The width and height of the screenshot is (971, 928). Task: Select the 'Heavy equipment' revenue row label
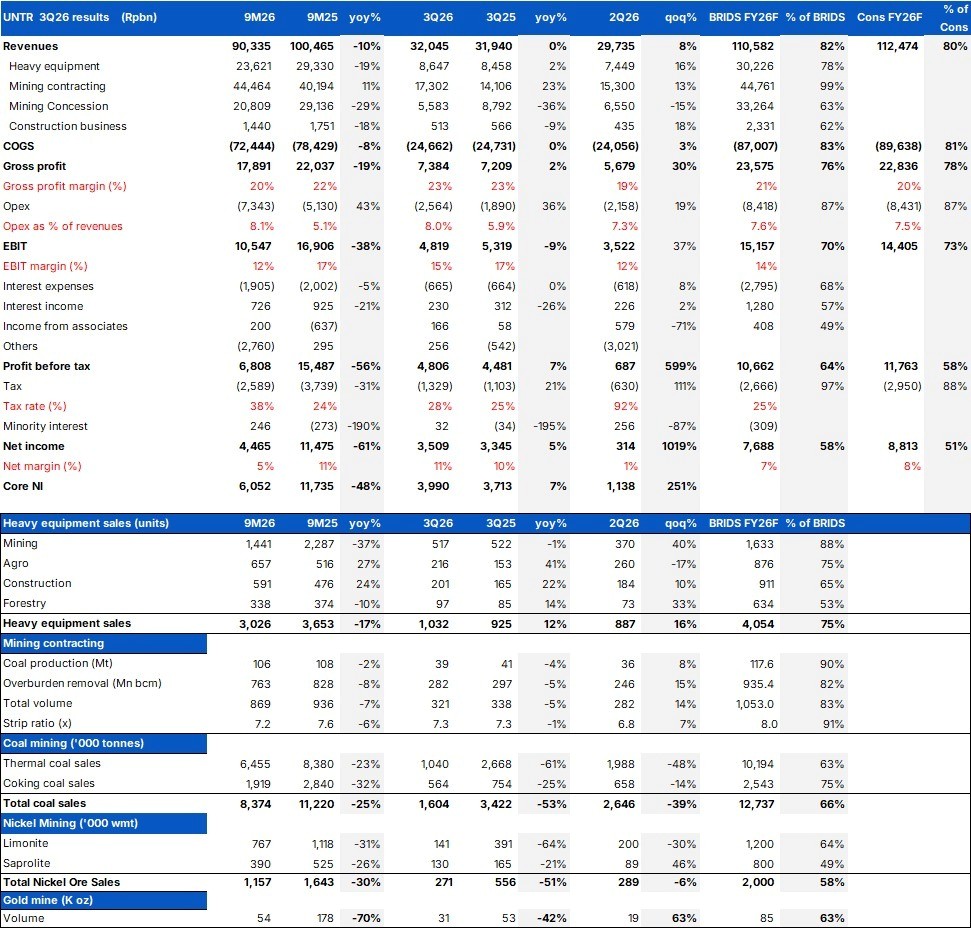tap(54, 66)
